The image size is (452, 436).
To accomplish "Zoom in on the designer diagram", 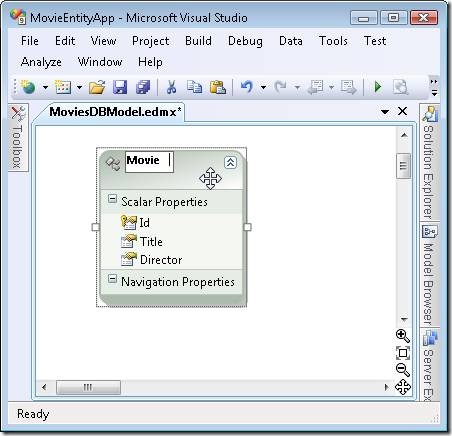I will coord(403,336).
